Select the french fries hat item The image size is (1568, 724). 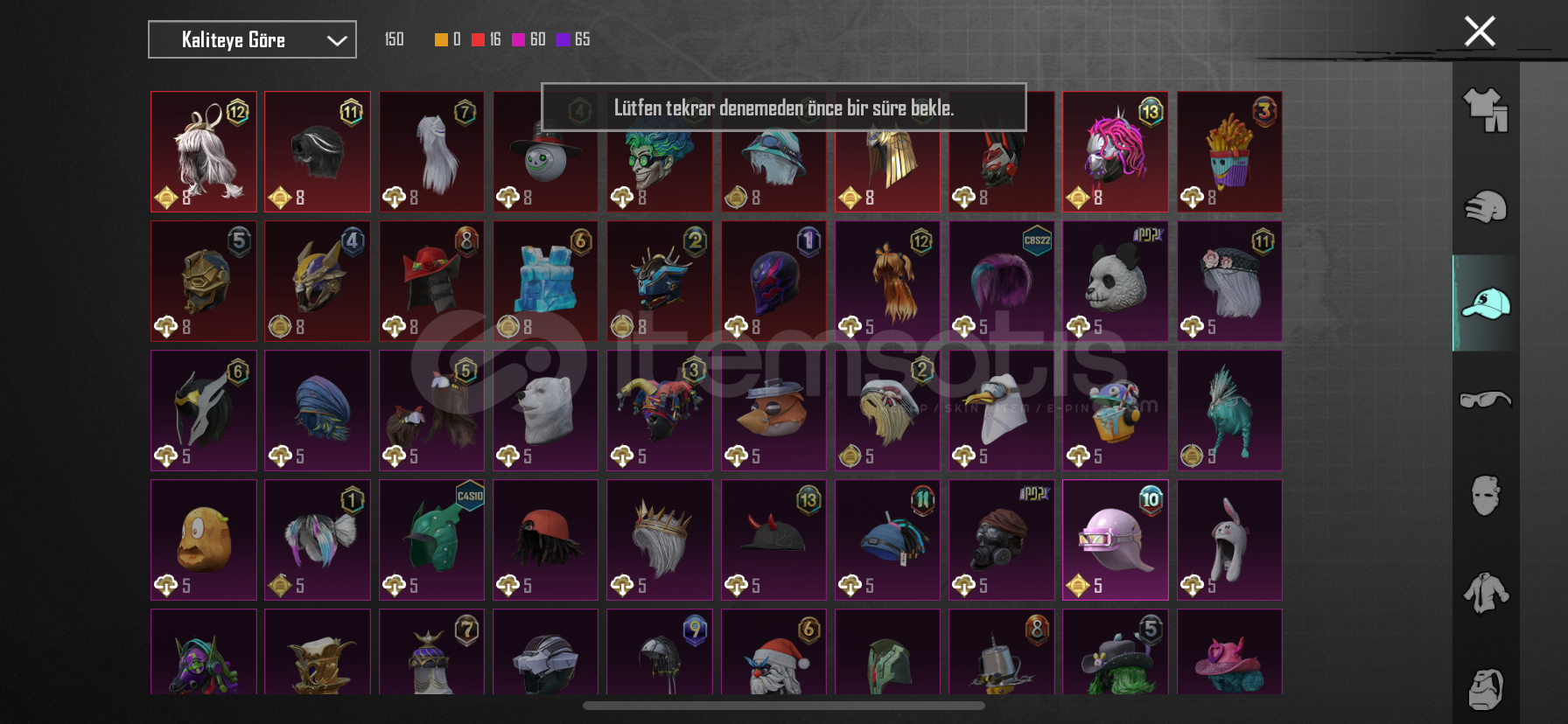click(1229, 151)
